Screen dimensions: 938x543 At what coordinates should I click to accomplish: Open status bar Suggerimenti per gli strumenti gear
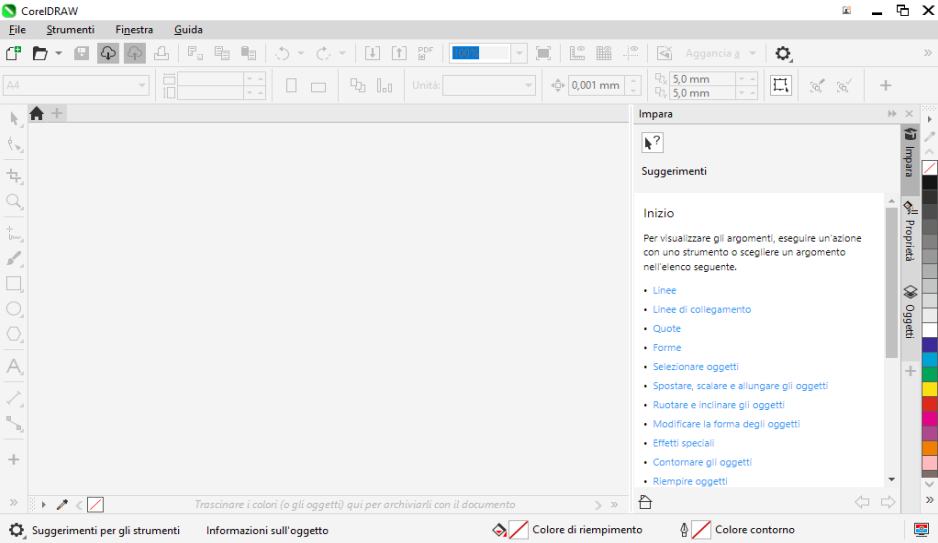click(17, 530)
